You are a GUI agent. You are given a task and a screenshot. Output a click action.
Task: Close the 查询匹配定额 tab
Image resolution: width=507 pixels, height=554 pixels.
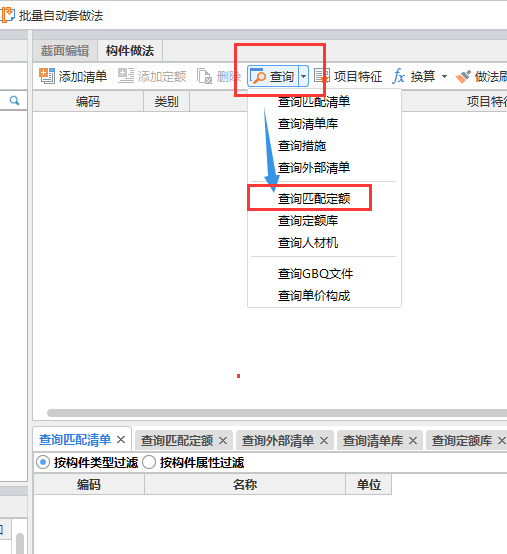coord(223,441)
